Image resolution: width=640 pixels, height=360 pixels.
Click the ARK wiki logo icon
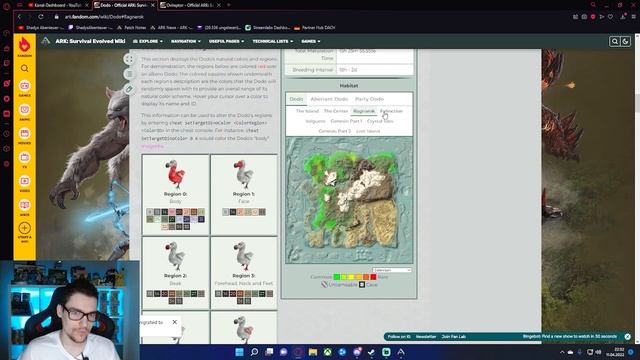point(46,41)
